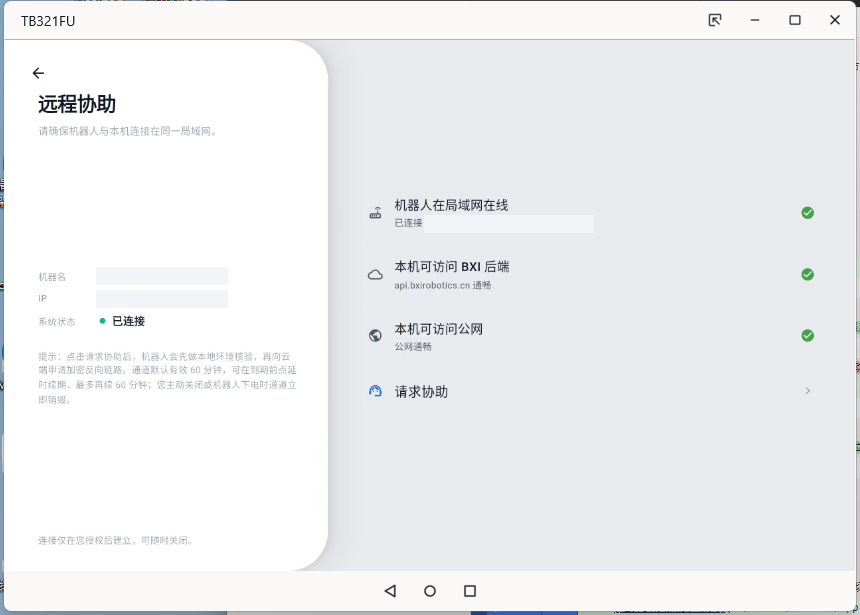Click the 远程协助 heading
This screenshot has width=860, height=615.
tap(77, 104)
